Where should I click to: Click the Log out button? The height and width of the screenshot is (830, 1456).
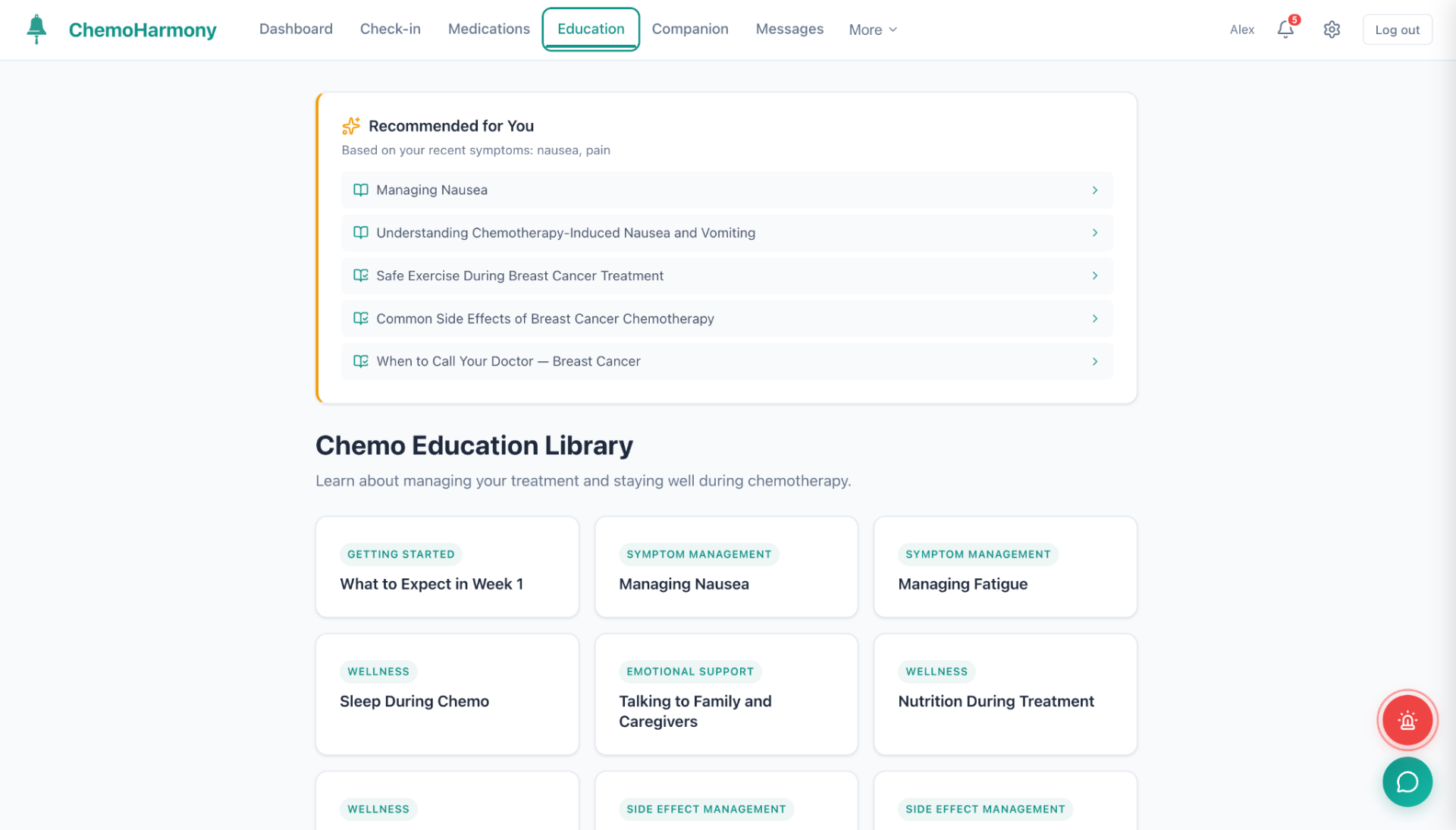tap(1397, 30)
